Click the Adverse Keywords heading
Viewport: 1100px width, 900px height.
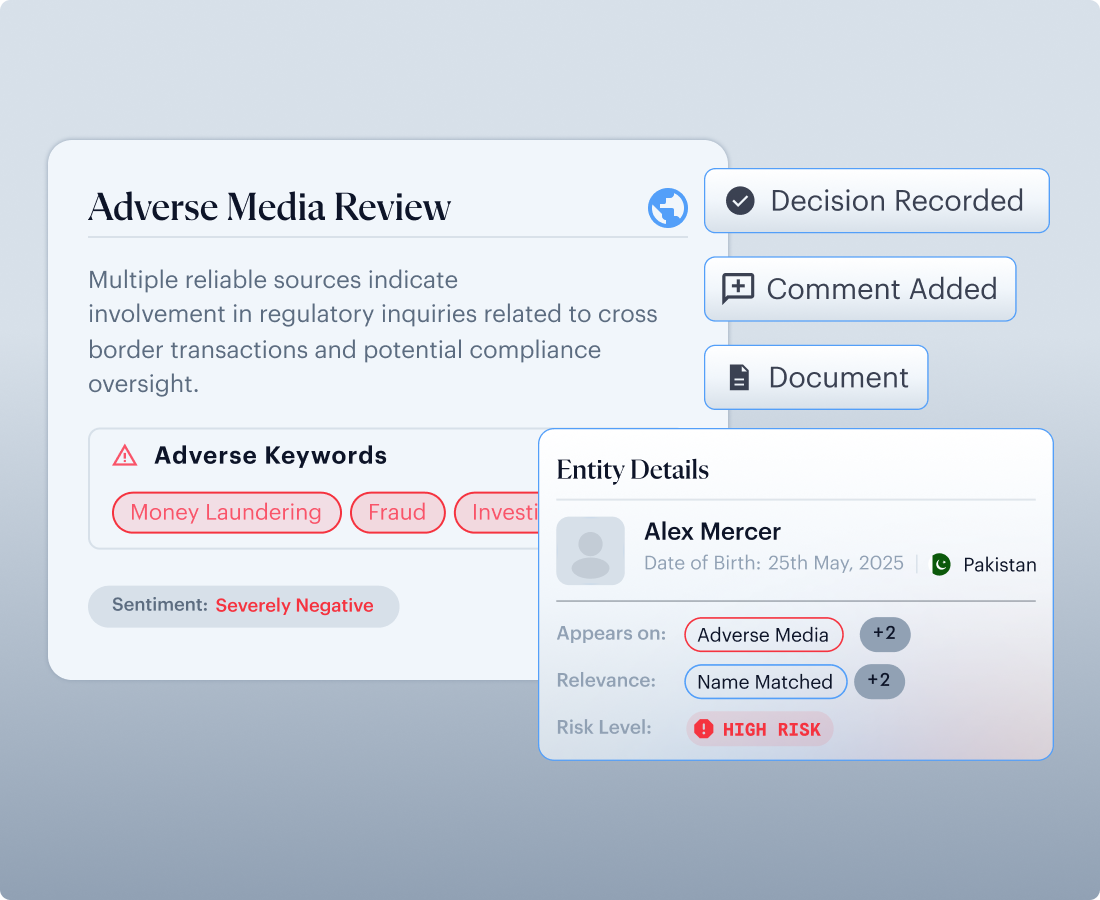(271, 455)
